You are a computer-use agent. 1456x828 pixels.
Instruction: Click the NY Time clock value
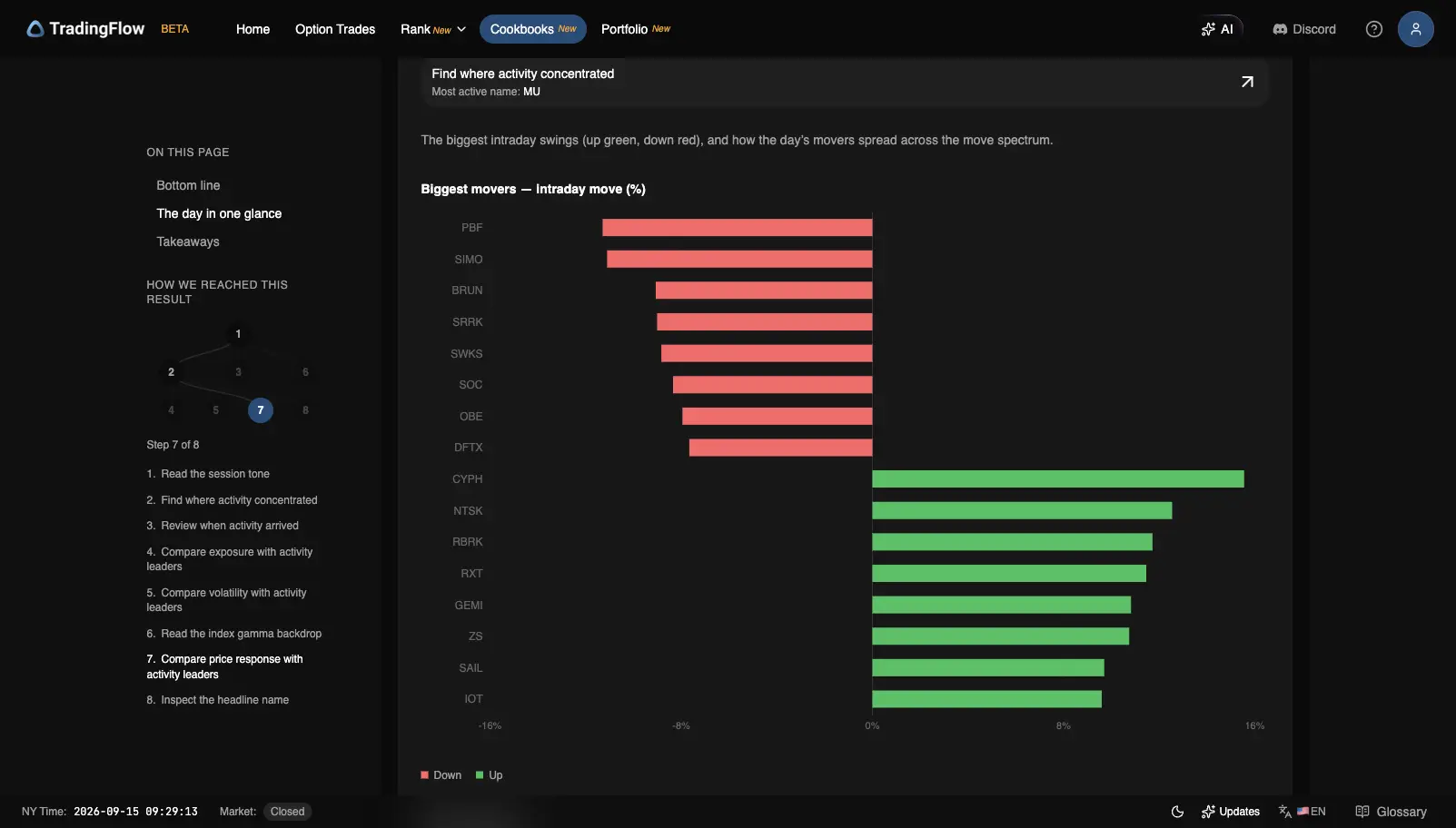coord(135,812)
